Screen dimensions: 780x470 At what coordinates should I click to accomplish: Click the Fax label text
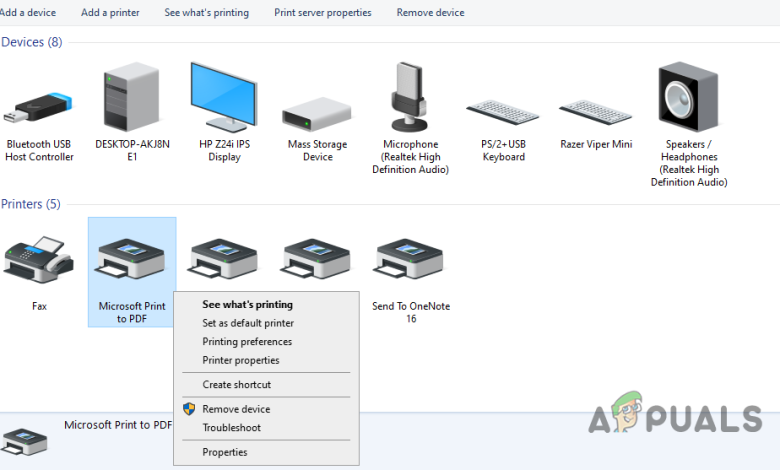[x=39, y=306]
